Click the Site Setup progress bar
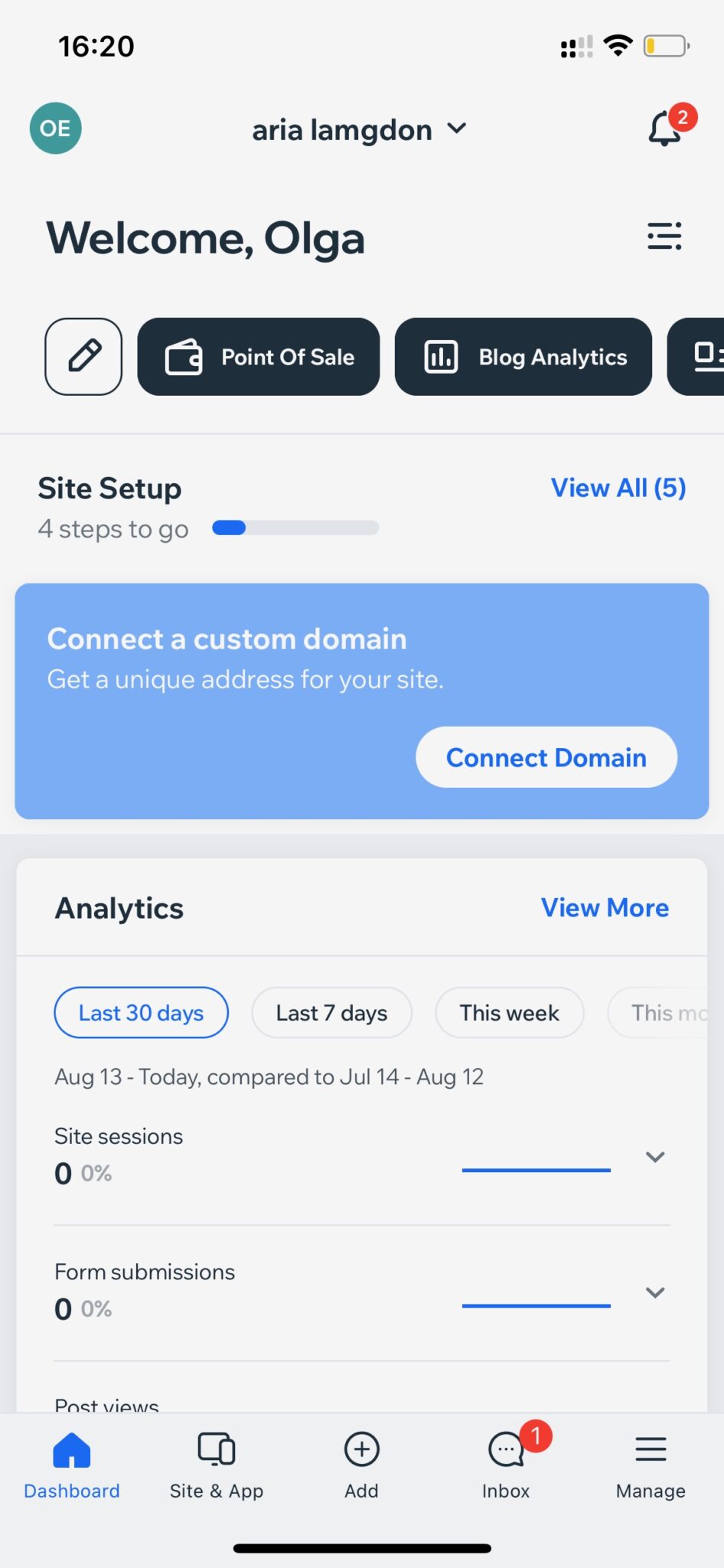Viewport: 724px width, 1568px height. 295,528
